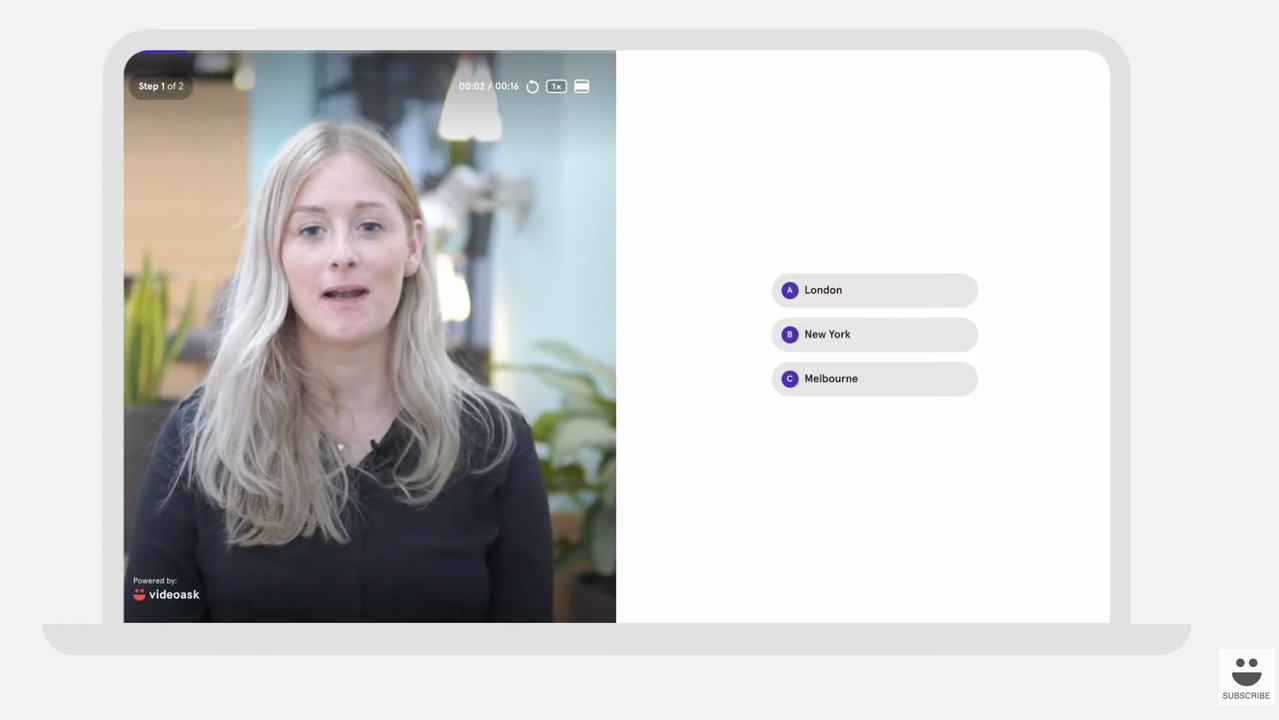This screenshot has width=1279, height=720.
Task: Click the Melbourne label text
Action: tap(831, 379)
